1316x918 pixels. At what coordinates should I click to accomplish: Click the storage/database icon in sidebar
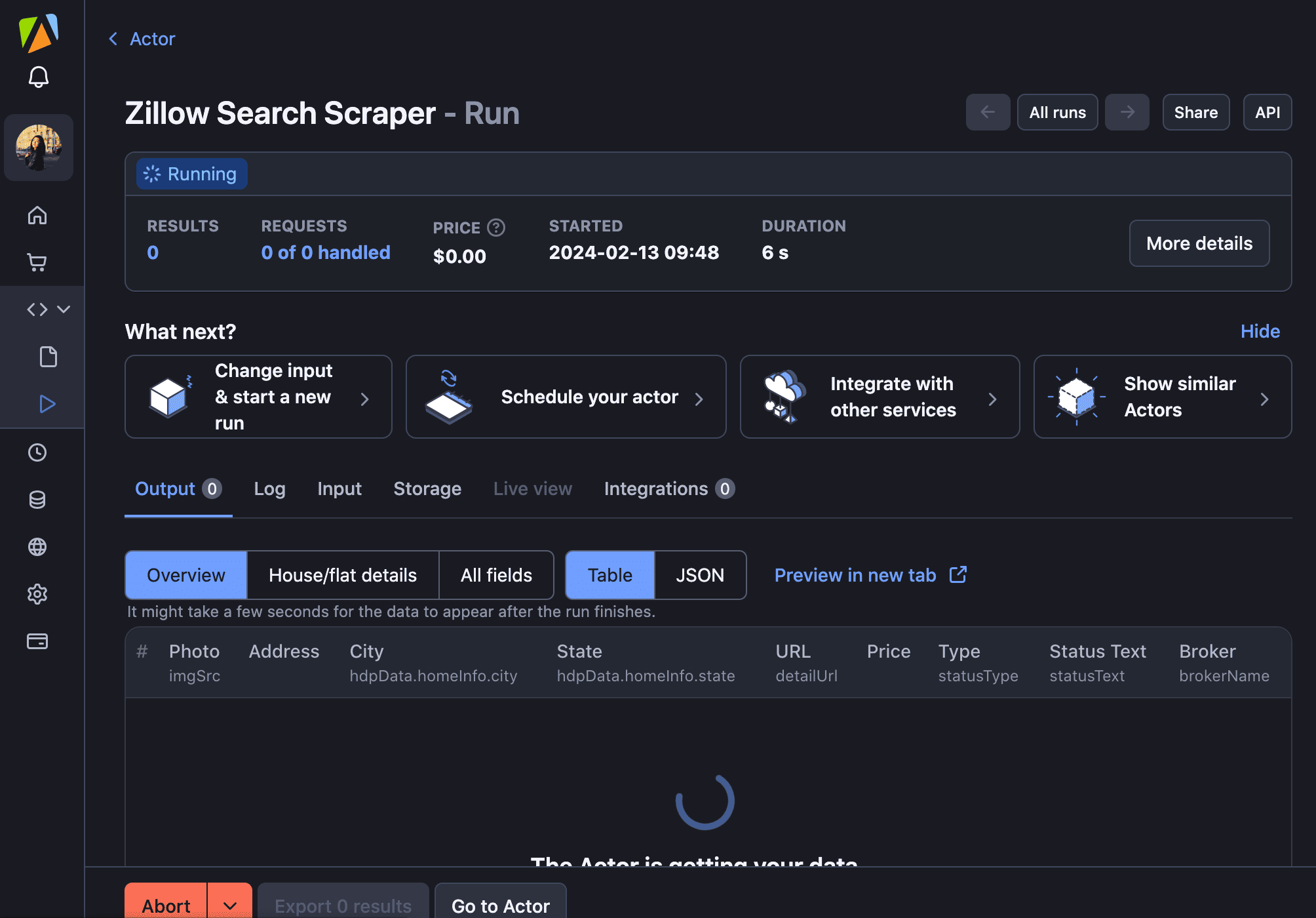(38, 499)
